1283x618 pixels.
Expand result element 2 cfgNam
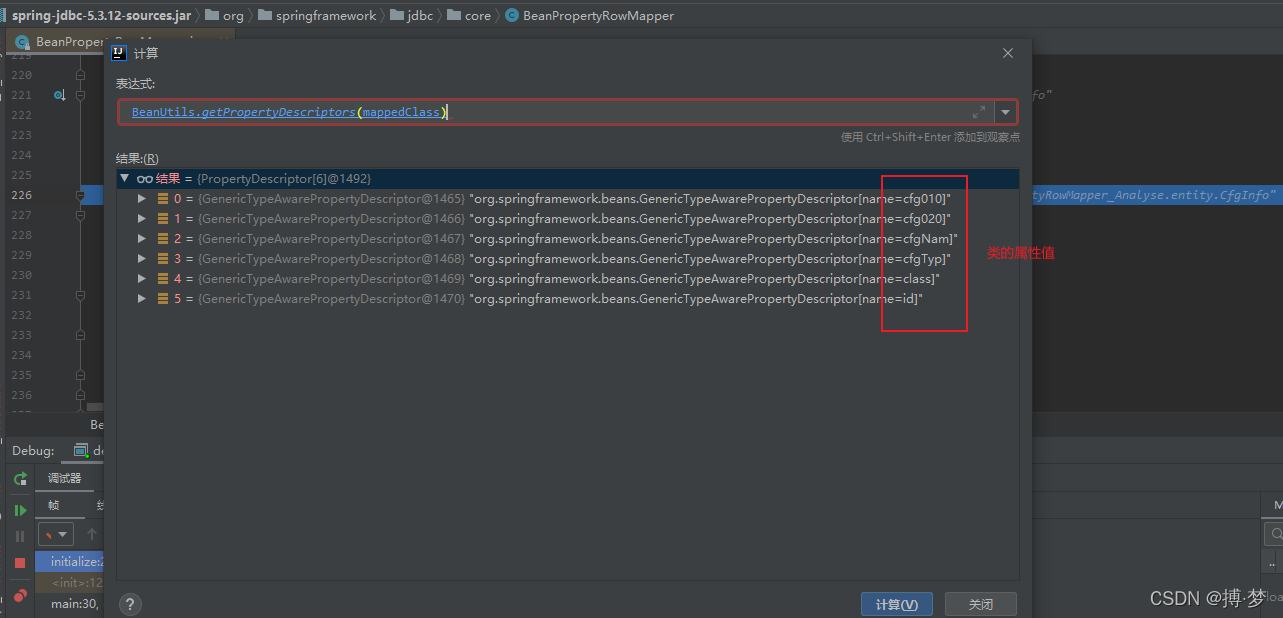(x=142, y=239)
